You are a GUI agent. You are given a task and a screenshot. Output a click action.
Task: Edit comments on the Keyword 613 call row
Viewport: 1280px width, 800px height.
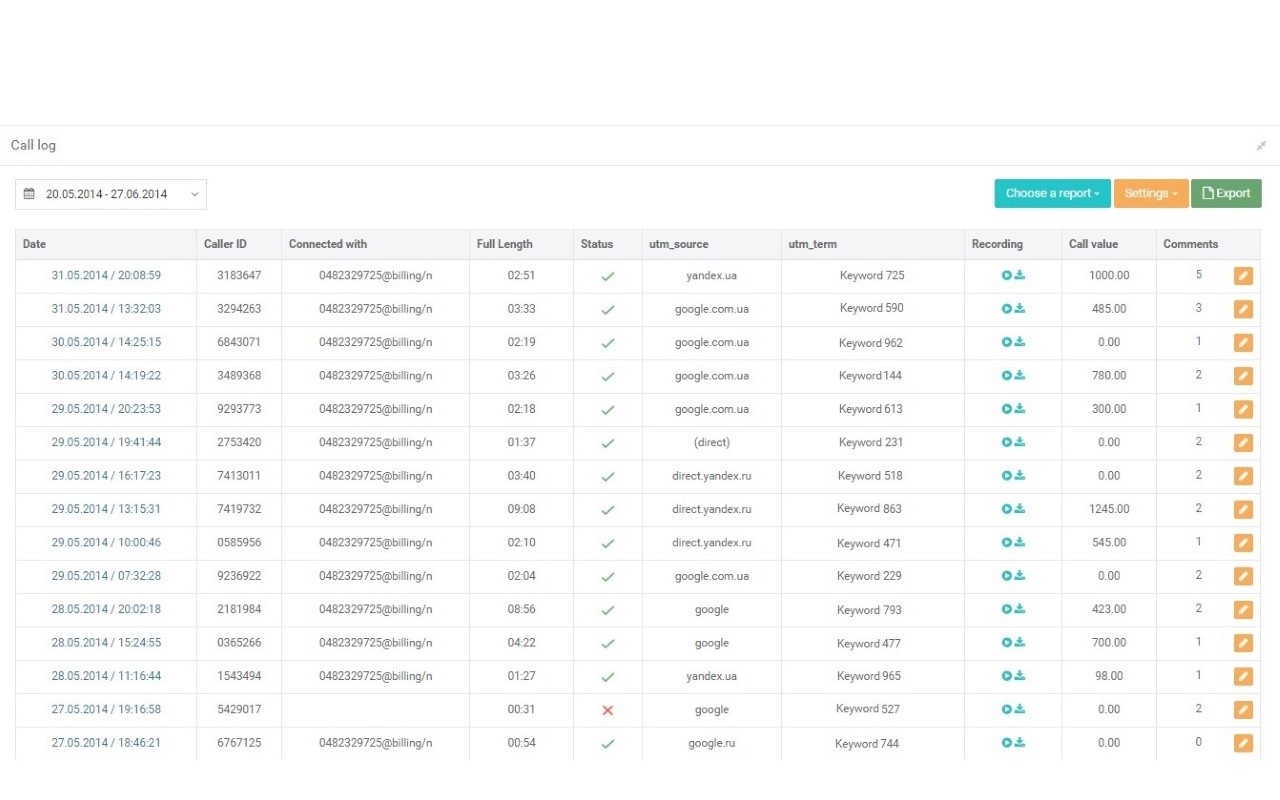[1243, 409]
